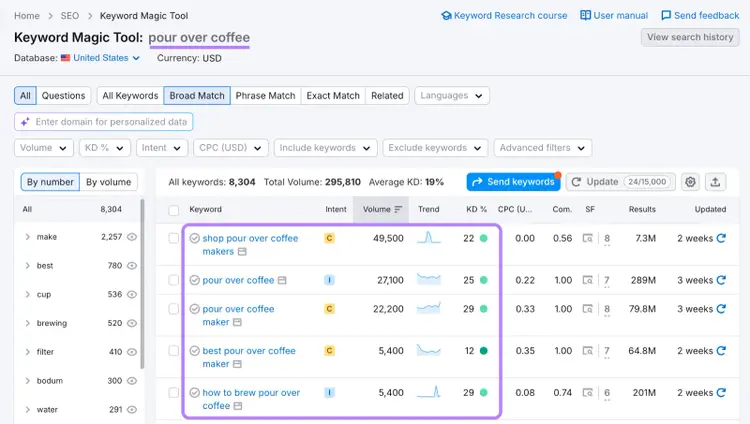Select the Exact Match tab
750x424 pixels.
click(x=333, y=95)
